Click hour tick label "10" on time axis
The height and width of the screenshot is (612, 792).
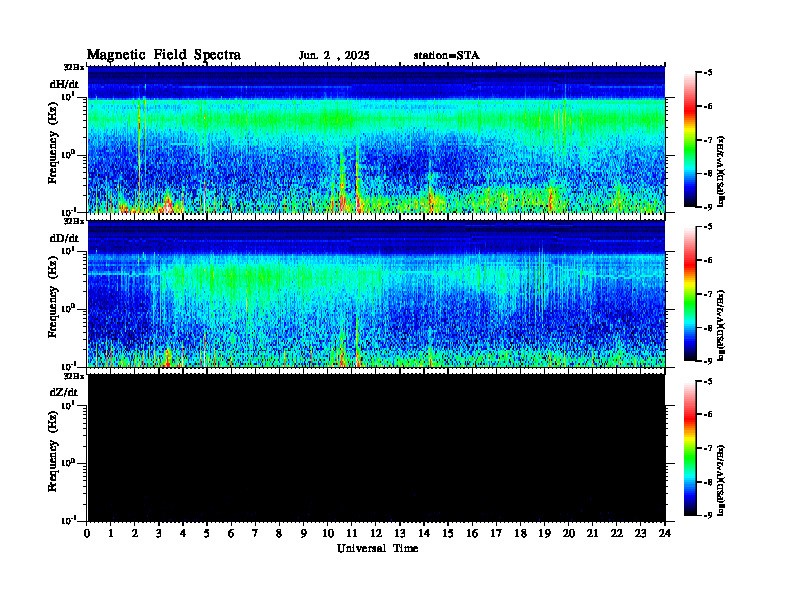point(328,534)
